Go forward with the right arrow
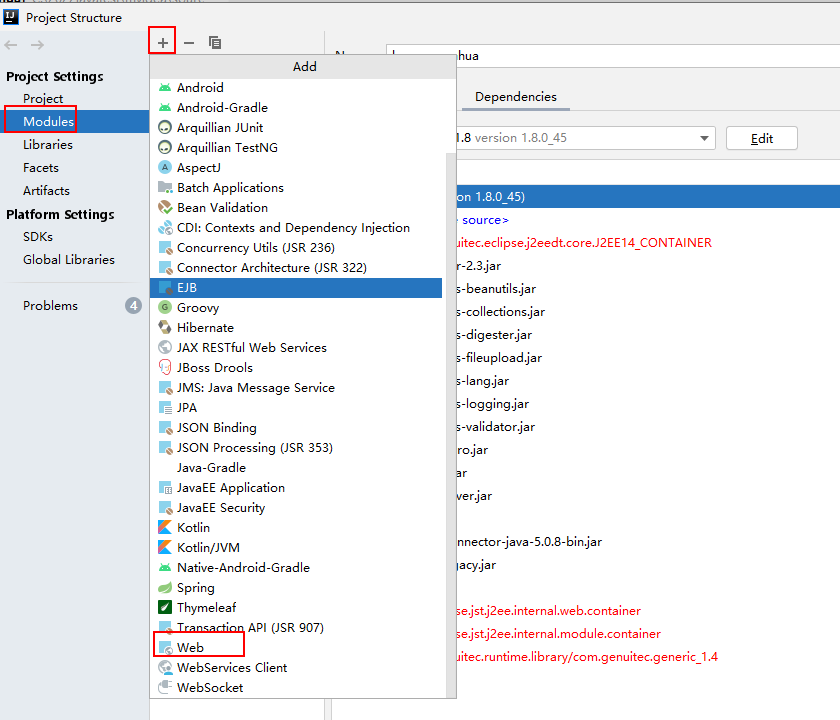This screenshot has width=840, height=720. (38, 45)
